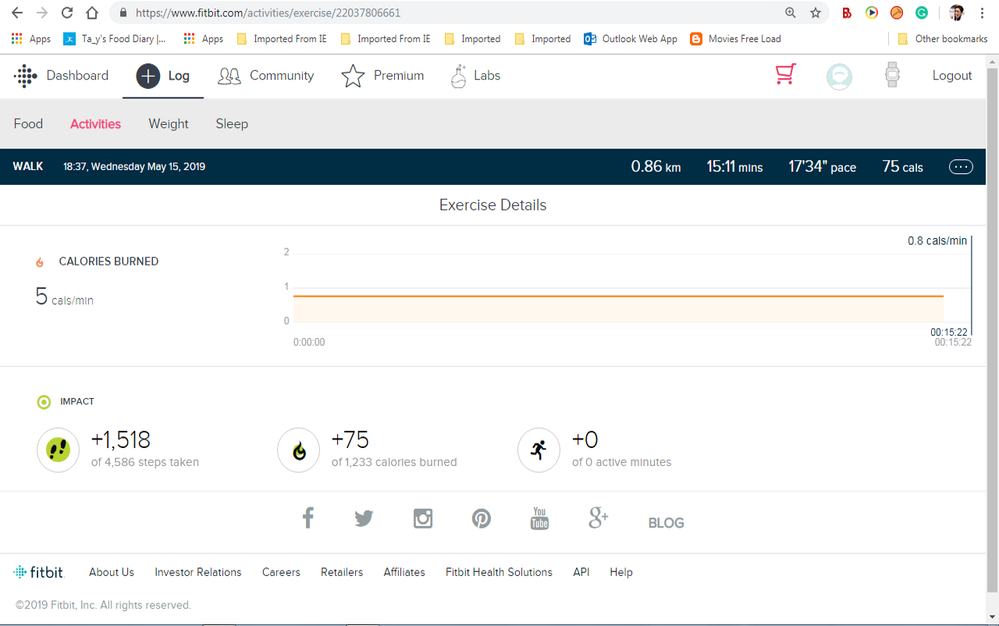Click the first Apps bookmark shortcut

click(31, 39)
